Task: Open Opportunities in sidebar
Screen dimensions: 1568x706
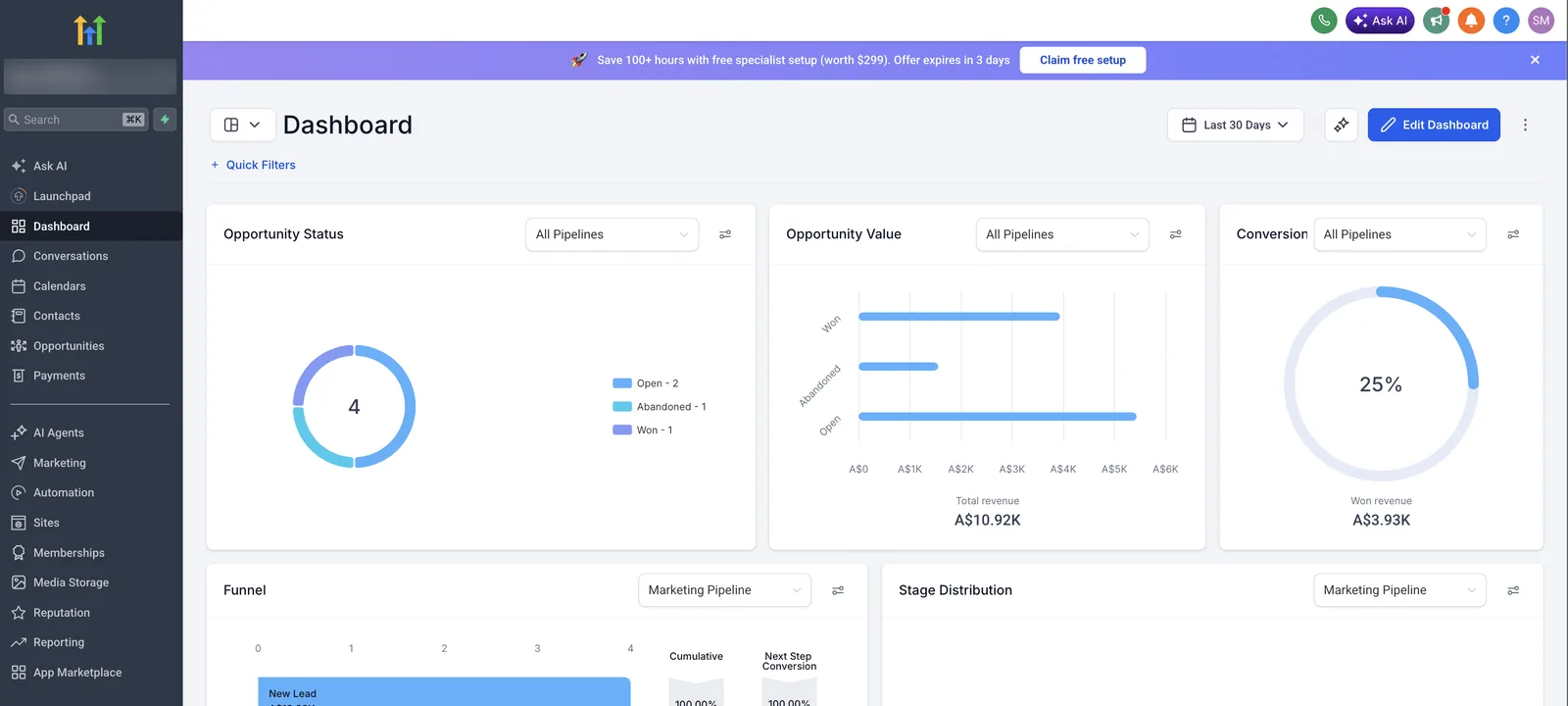Action: point(91,346)
